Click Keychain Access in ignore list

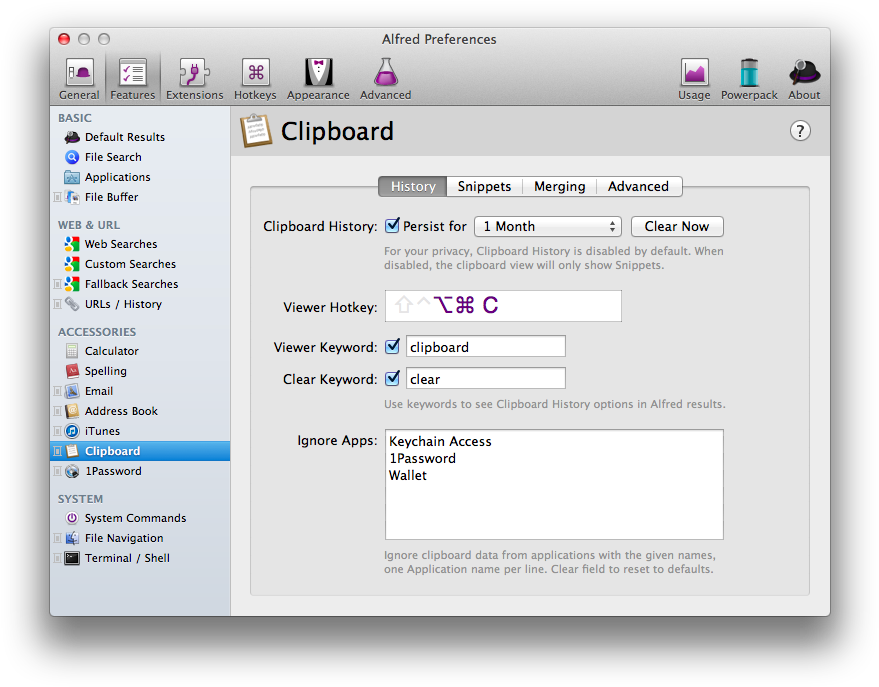[440, 442]
